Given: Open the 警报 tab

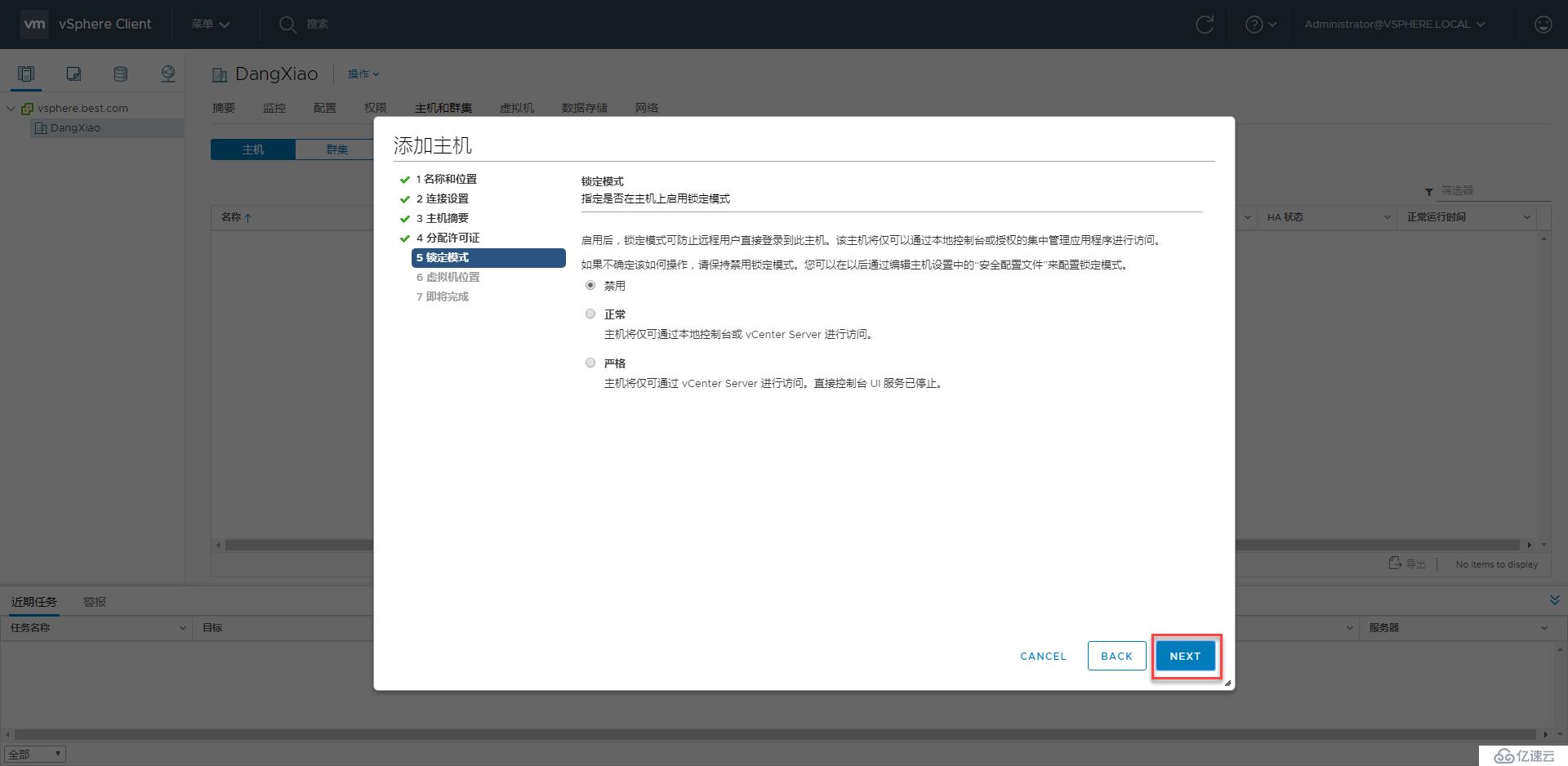Looking at the screenshot, I should click(x=95, y=602).
